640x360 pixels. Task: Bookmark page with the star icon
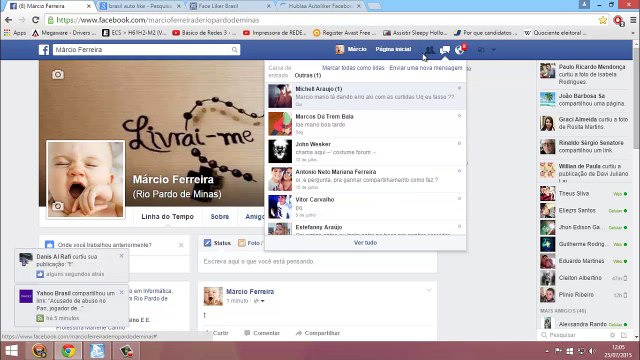pyautogui.click(x=602, y=20)
